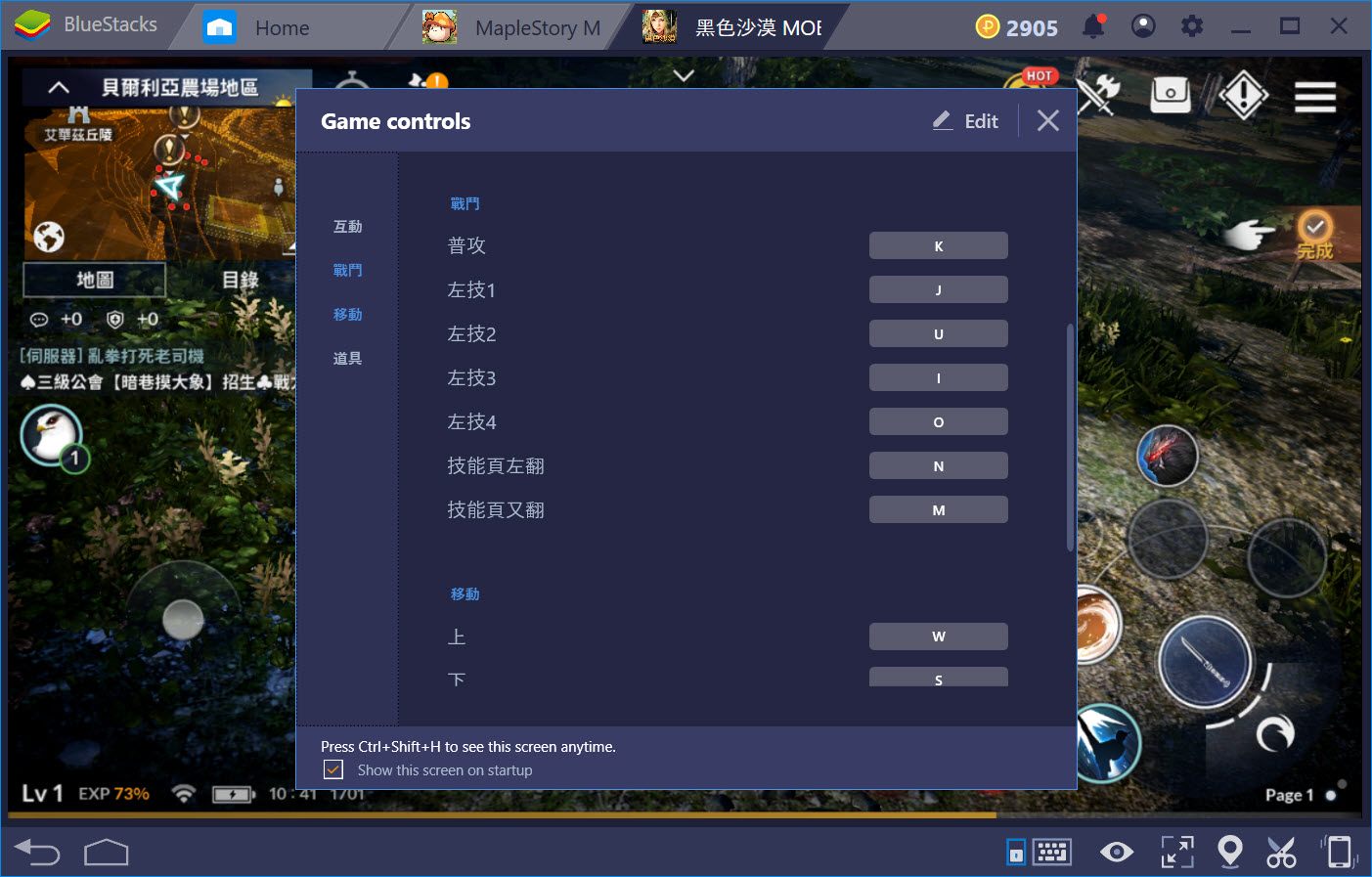Expand the top center dropdown chevron
This screenshot has width=1372, height=877.
[684, 75]
